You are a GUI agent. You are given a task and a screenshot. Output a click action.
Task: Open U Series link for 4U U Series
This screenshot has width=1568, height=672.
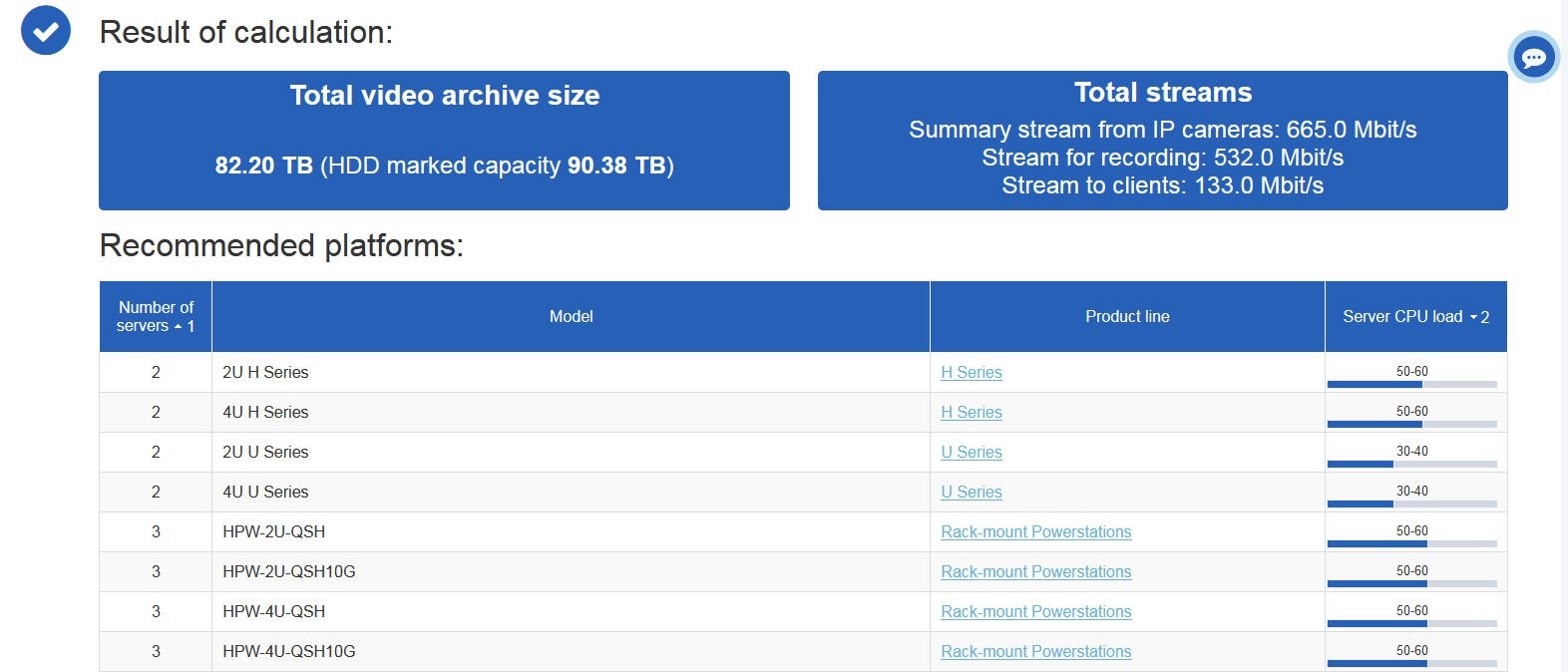click(x=972, y=492)
